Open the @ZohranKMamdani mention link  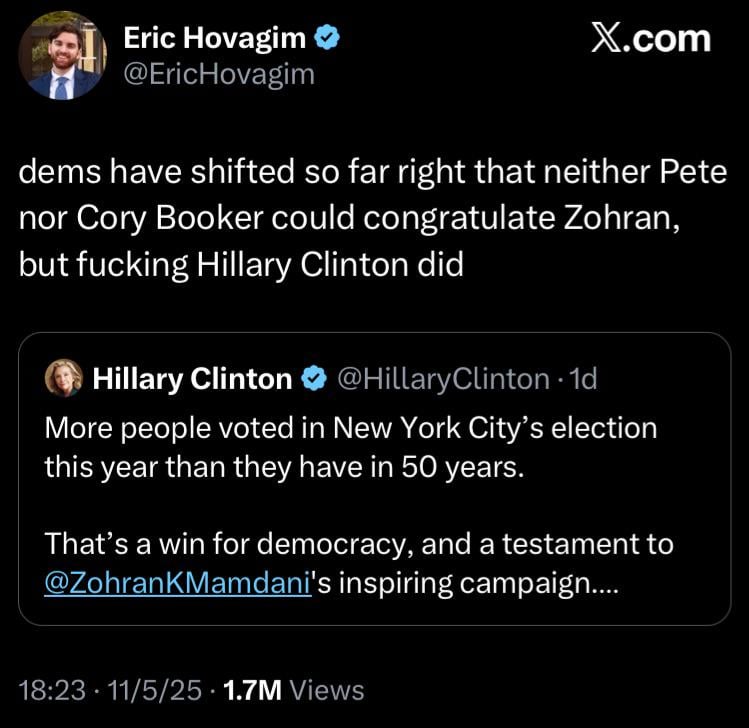180,584
